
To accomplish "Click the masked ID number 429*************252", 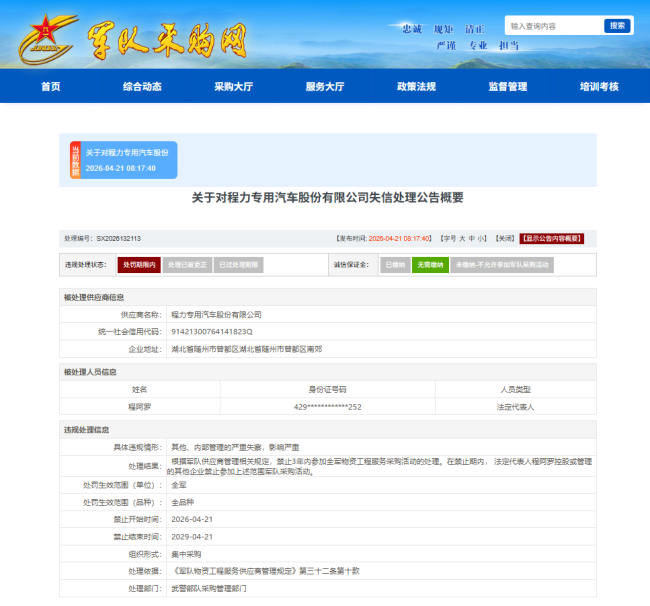I will [327, 407].
